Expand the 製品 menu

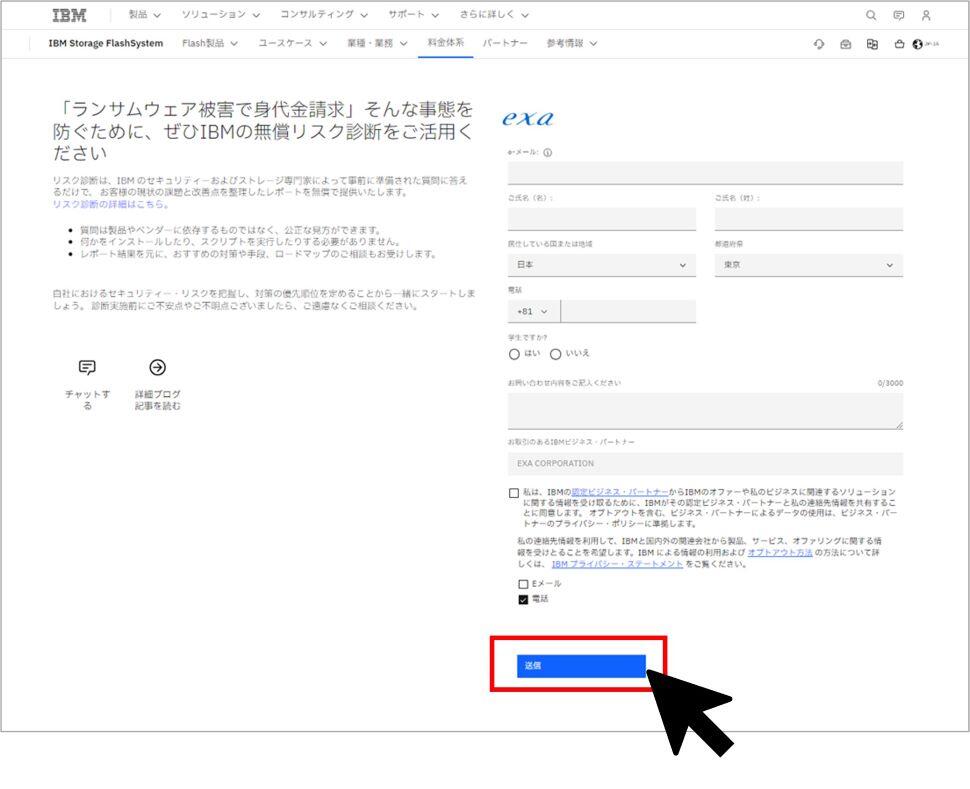click(144, 15)
